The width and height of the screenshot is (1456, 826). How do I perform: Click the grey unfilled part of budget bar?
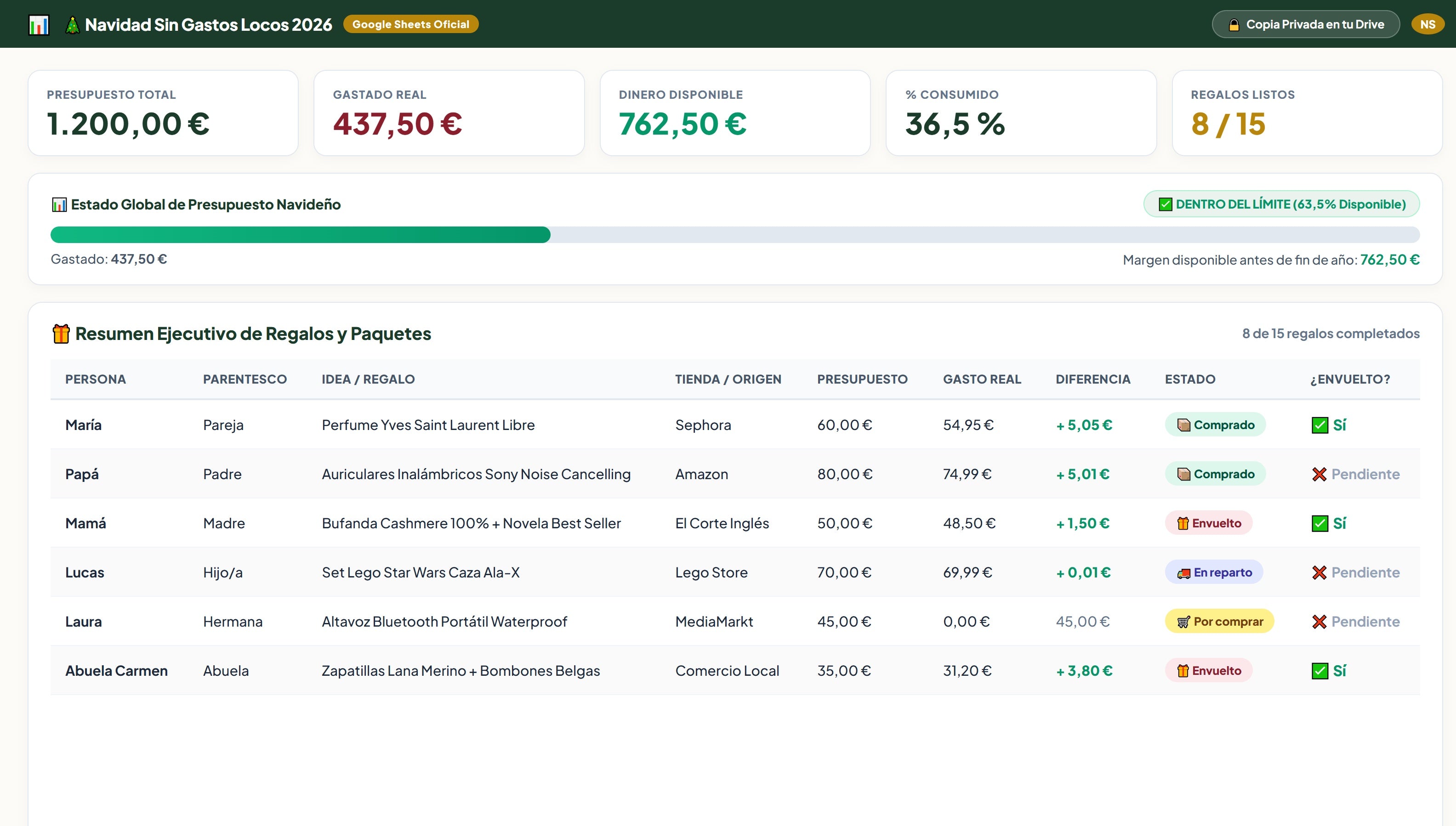pos(985,235)
